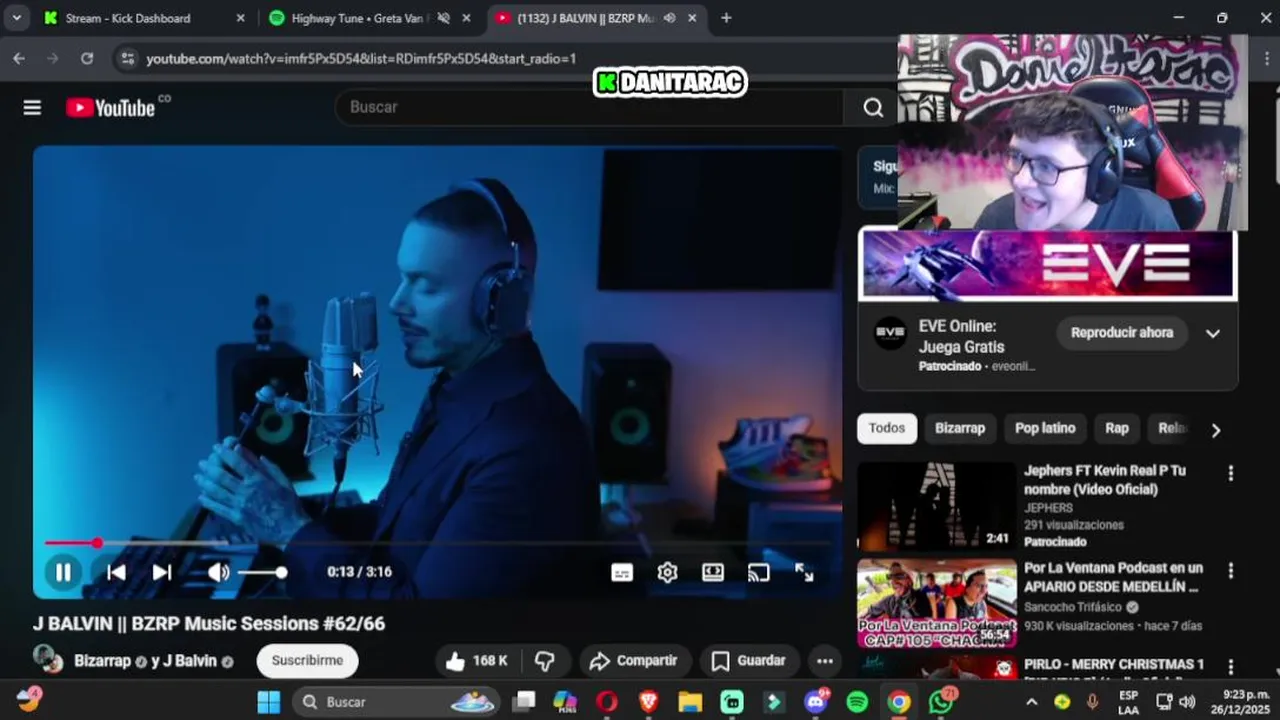Open Brave browser from the taskbar

tap(648, 702)
